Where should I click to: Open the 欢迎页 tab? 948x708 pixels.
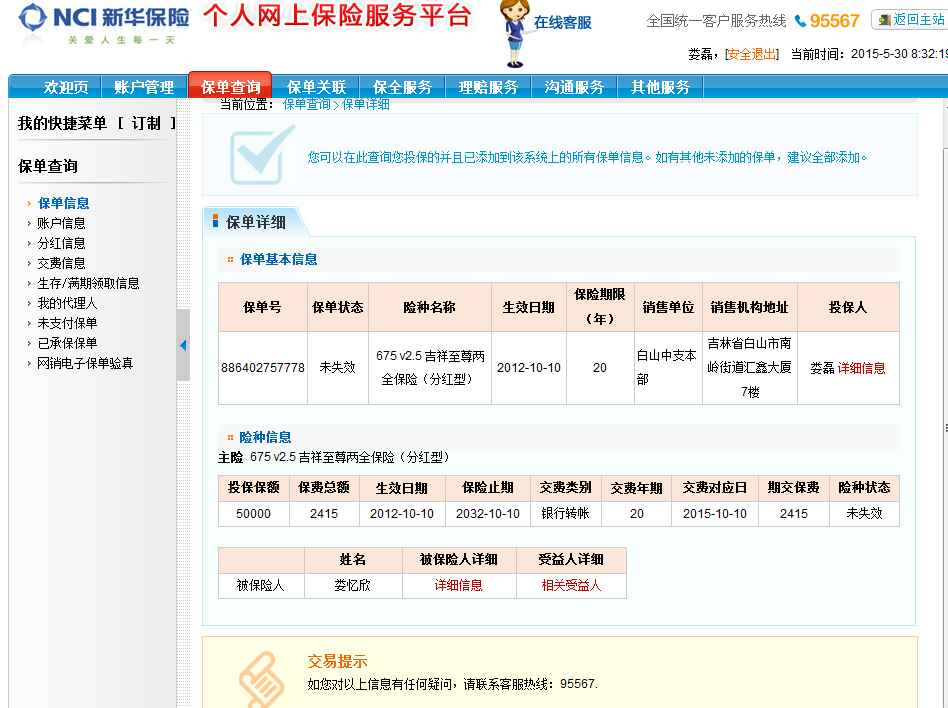[66, 87]
